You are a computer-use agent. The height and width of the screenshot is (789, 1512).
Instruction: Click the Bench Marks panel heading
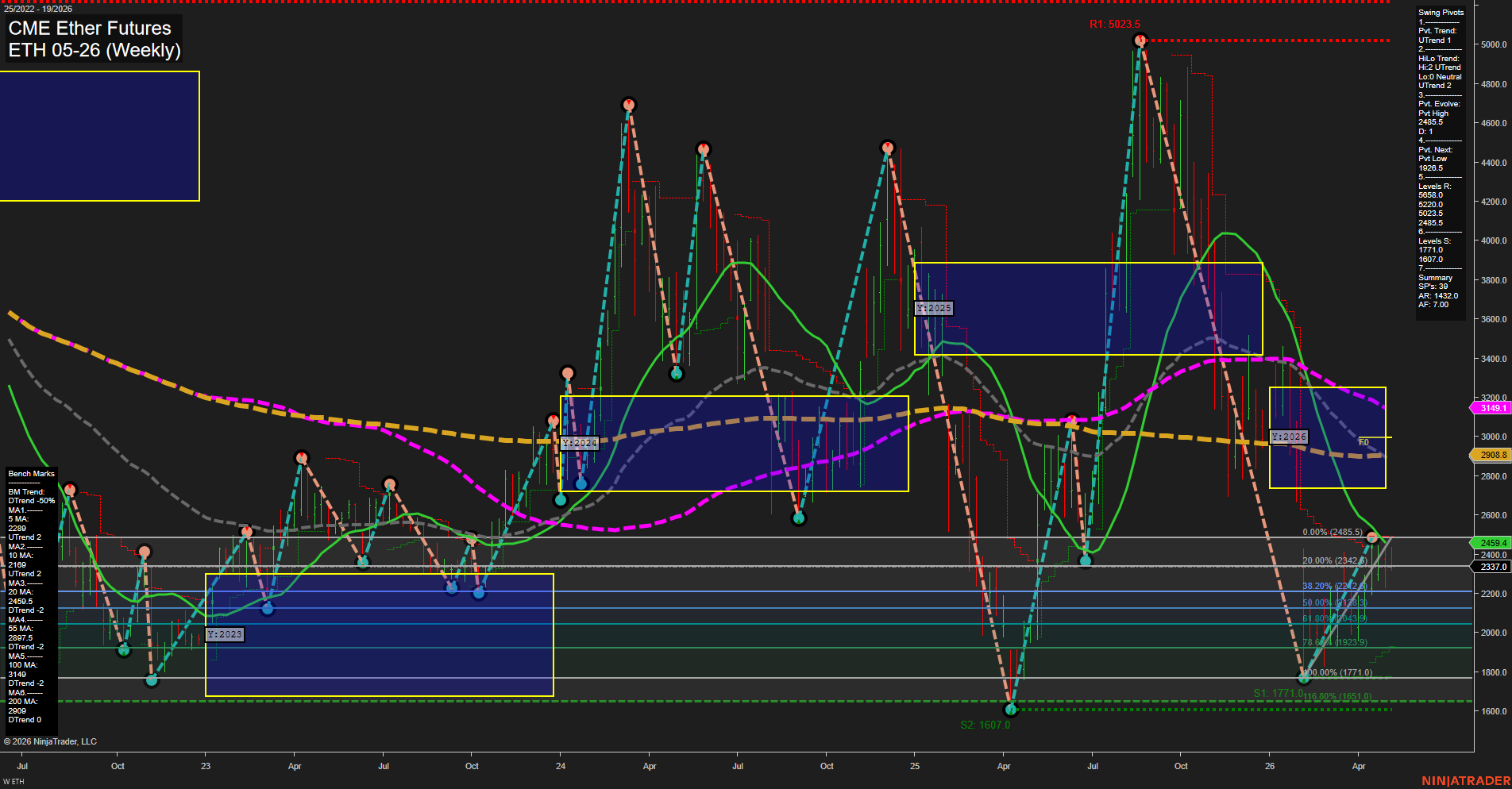coord(32,474)
